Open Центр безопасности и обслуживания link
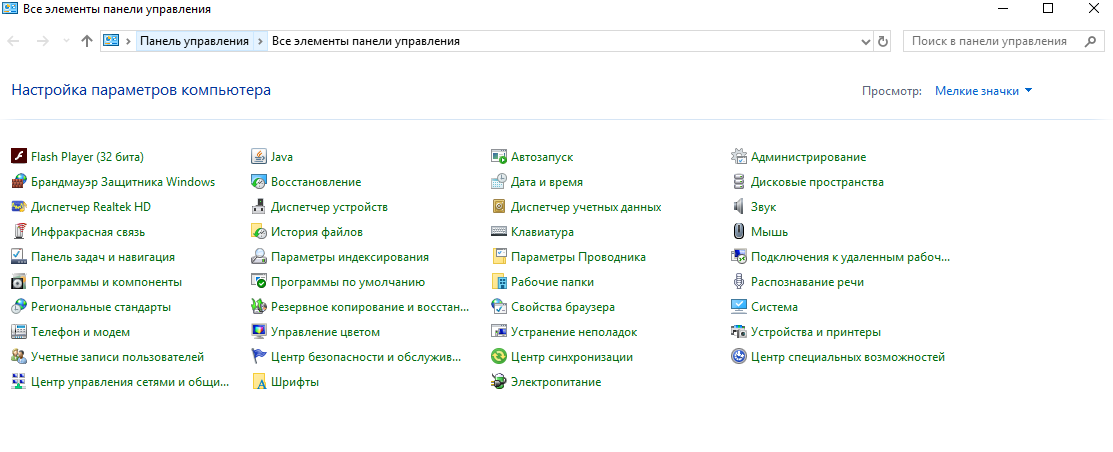Screen dimensions: 1113x452 (x=366, y=357)
